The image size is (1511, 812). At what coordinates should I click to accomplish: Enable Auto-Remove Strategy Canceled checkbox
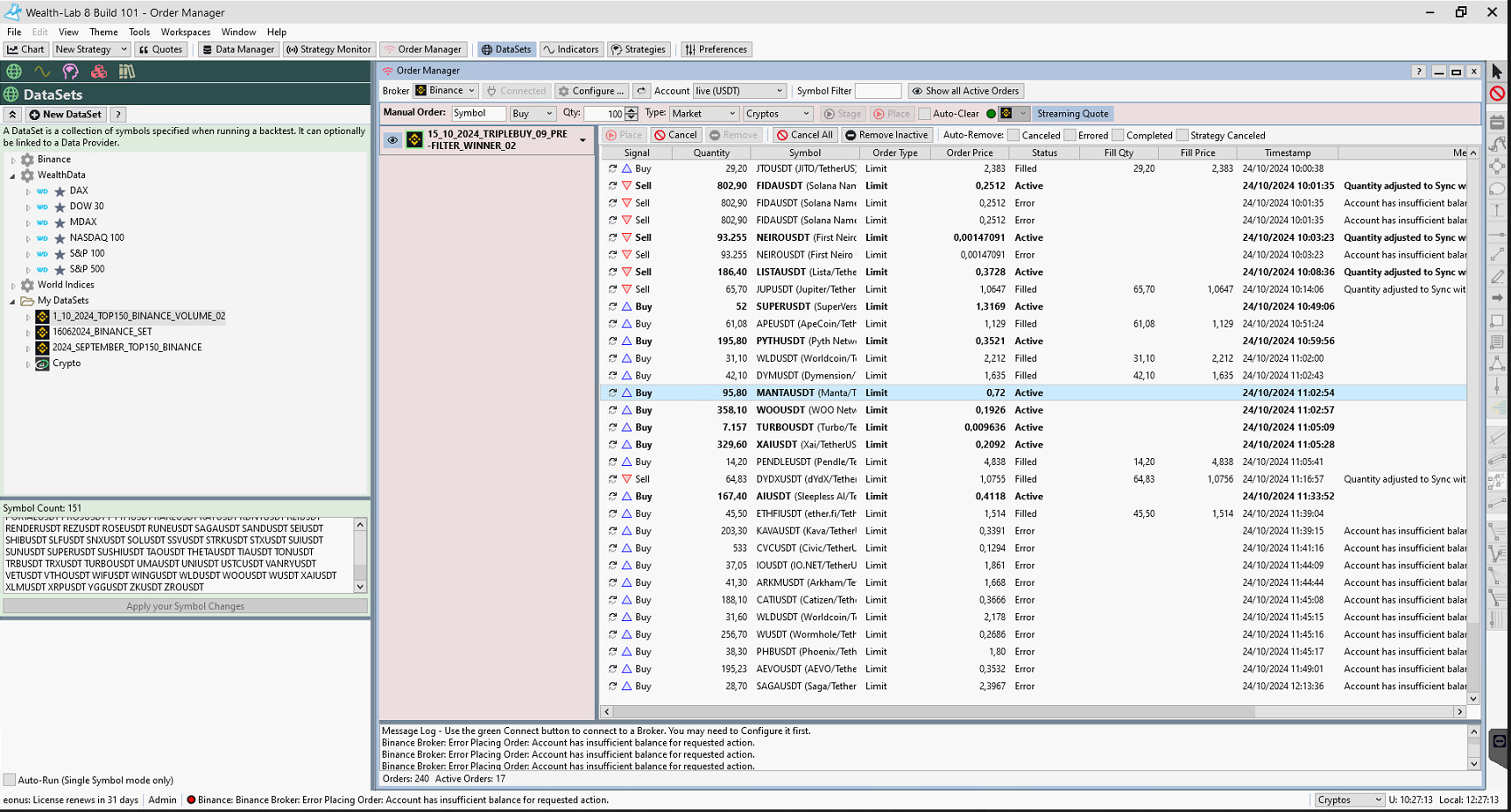(1183, 136)
